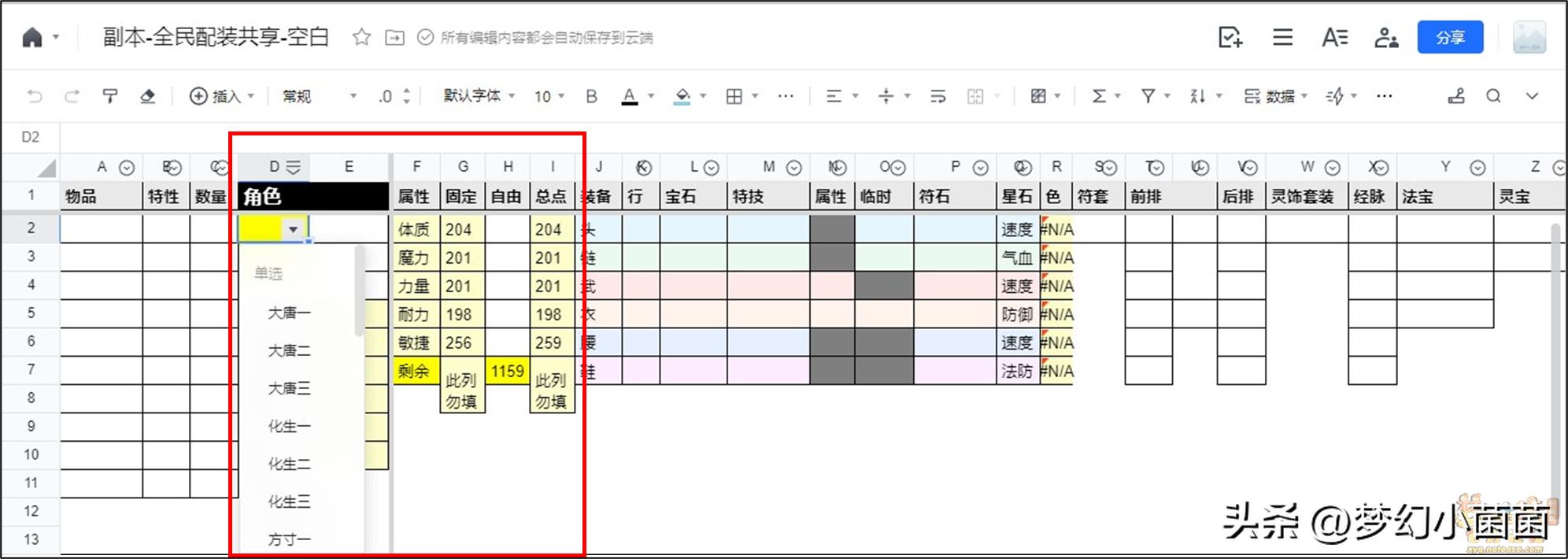Screen dimensions: 1568x559
Task: Click the undo arrow
Action: tap(35, 96)
